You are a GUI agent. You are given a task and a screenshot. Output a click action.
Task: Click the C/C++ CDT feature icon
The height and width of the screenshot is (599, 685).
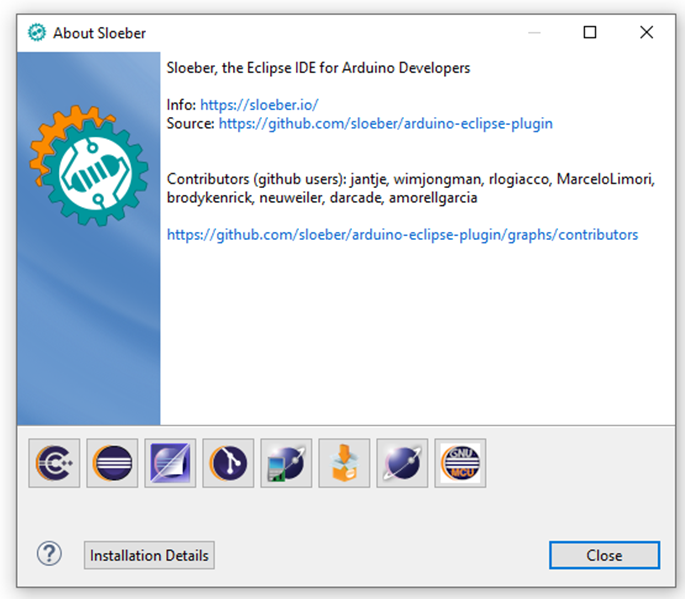click(54, 463)
